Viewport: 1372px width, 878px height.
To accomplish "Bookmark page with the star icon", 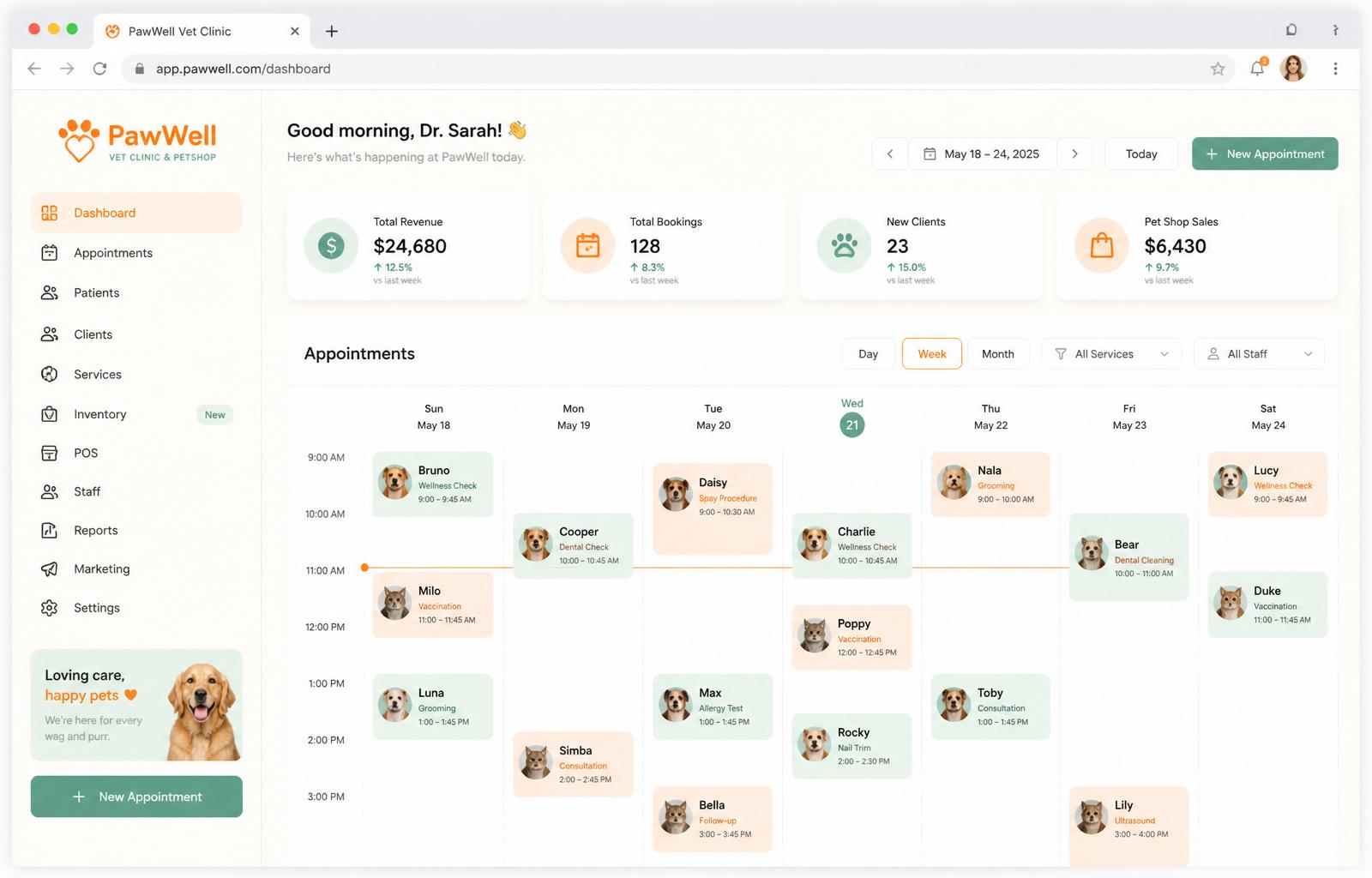I will click(1218, 69).
